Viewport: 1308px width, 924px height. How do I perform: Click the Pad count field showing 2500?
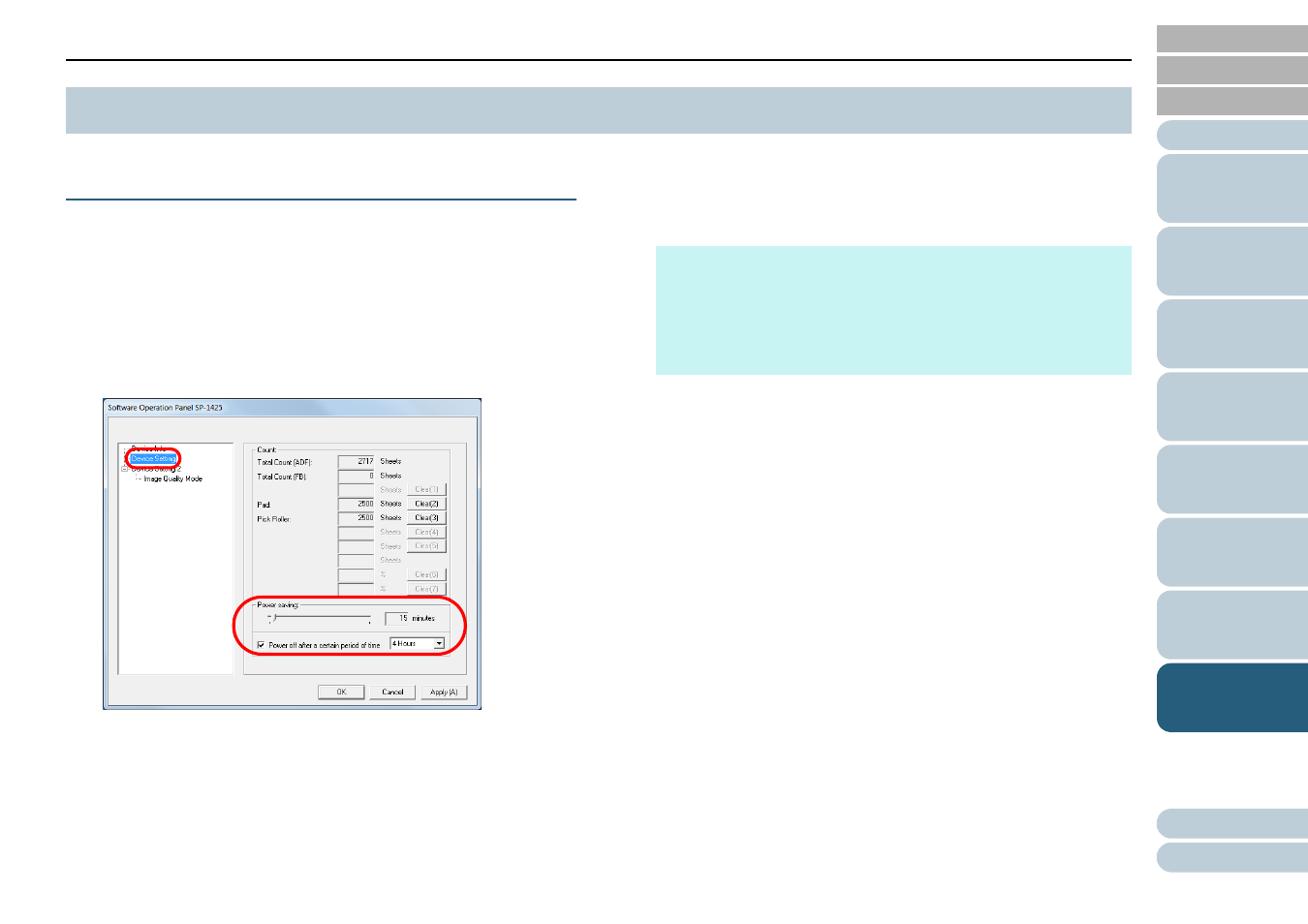(356, 505)
